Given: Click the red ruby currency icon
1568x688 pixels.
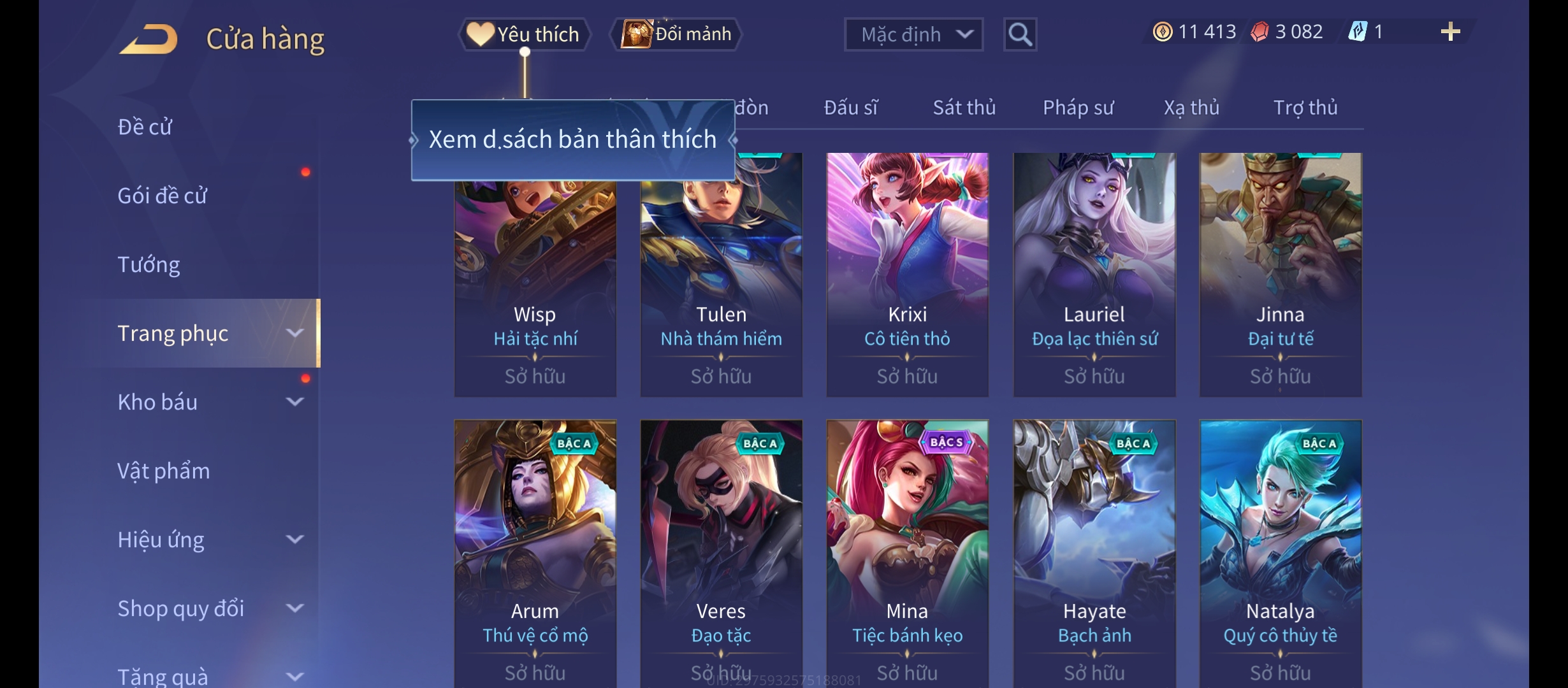Looking at the screenshot, I should 1259,32.
